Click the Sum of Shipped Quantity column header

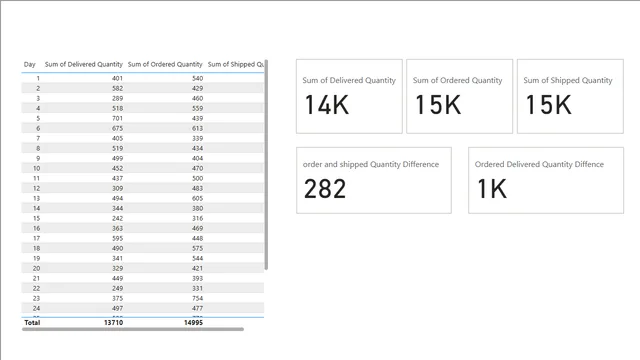point(236,64)
